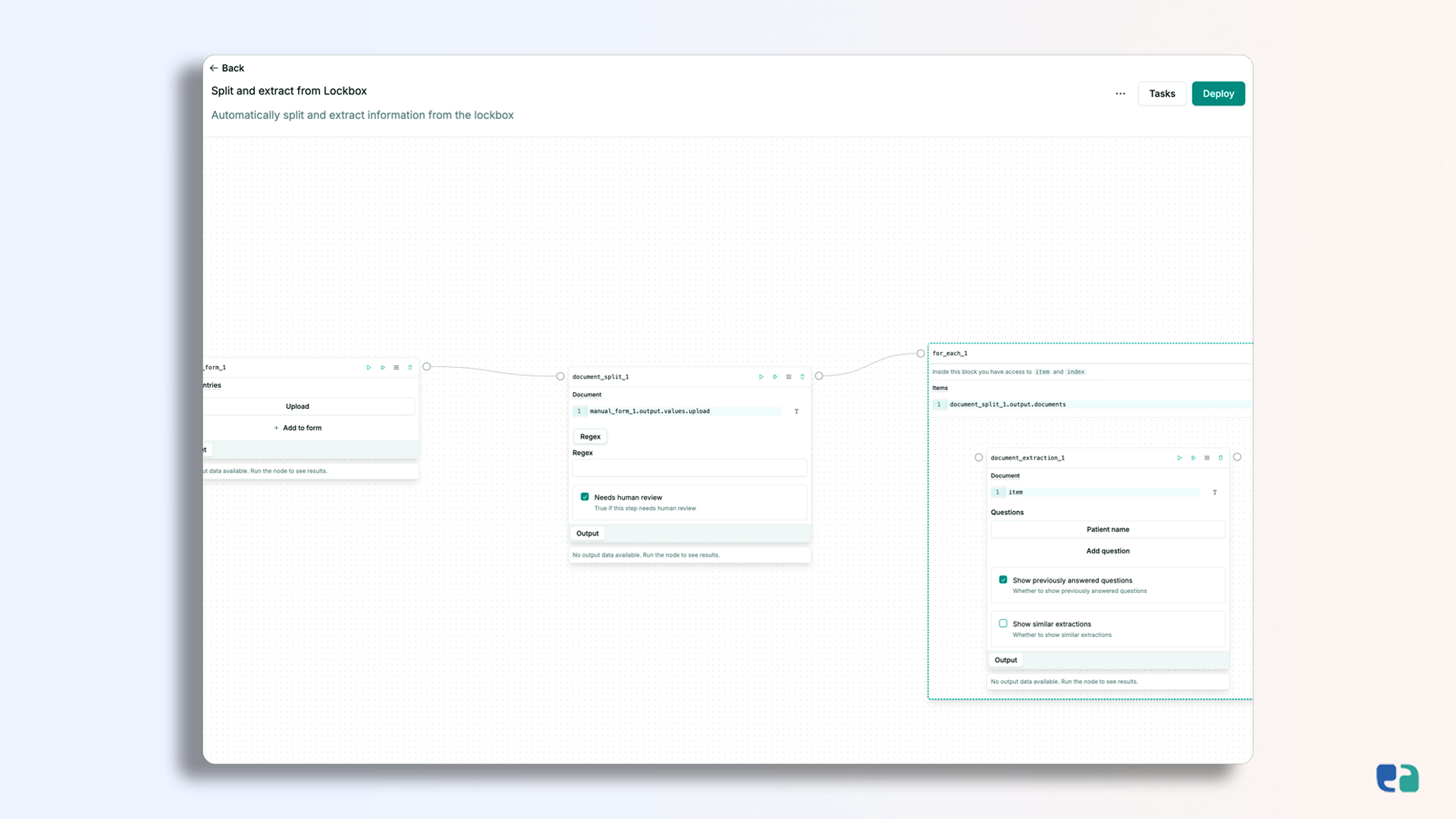Select the Upload form entry
The width and height of the screenshot is (1456, 819).
[x=297, y=406]
